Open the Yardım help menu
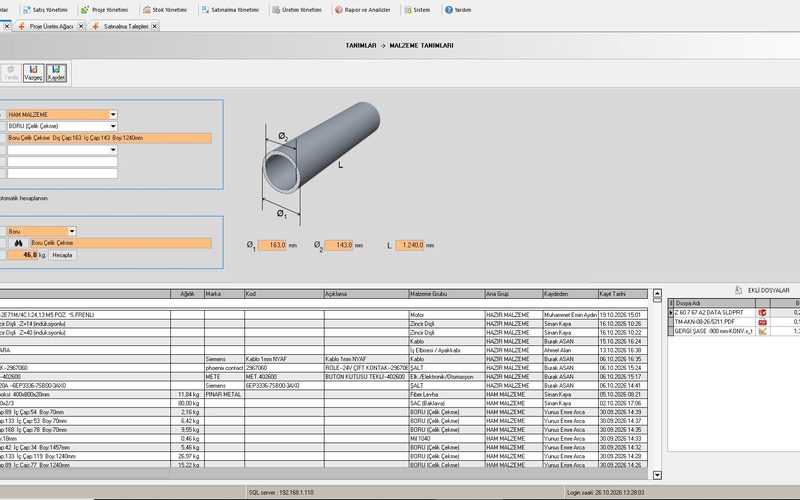Screen dimensions: 800x500 [458, 10]
